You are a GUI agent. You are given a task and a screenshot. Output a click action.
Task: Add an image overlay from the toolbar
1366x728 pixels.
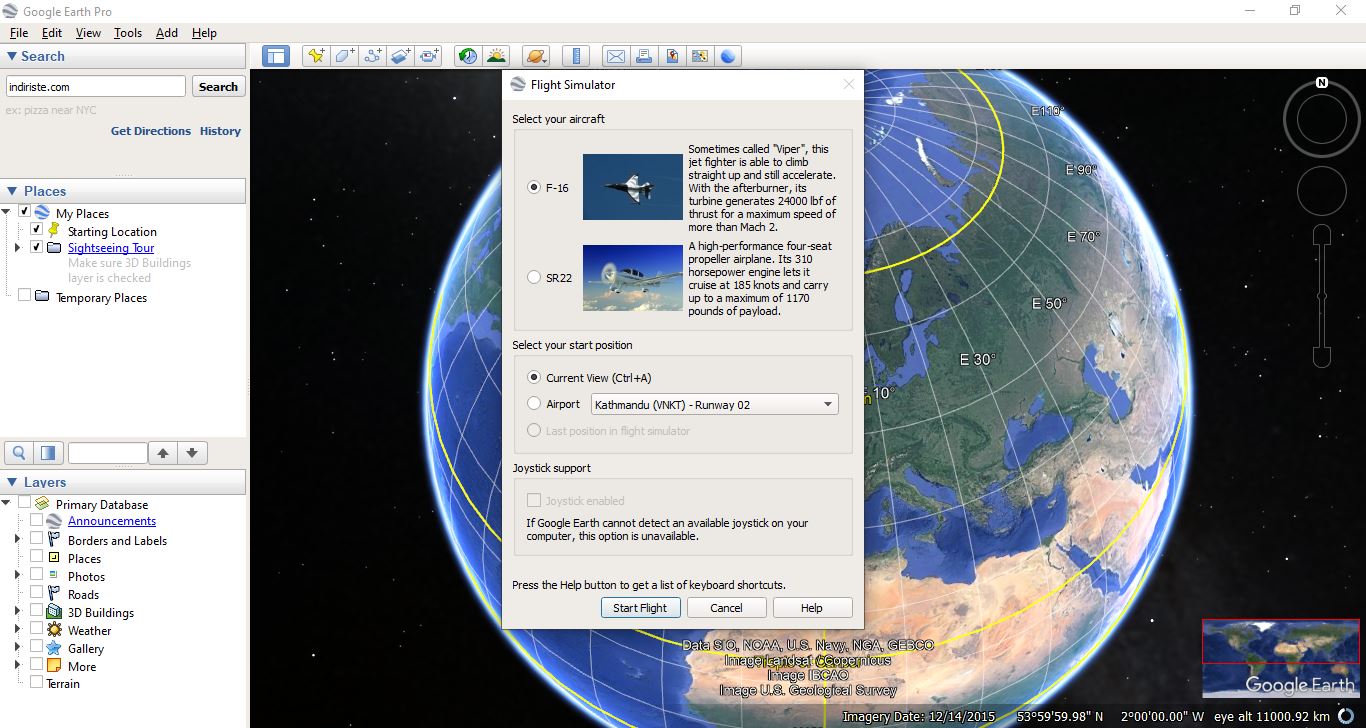coord(401,56)
